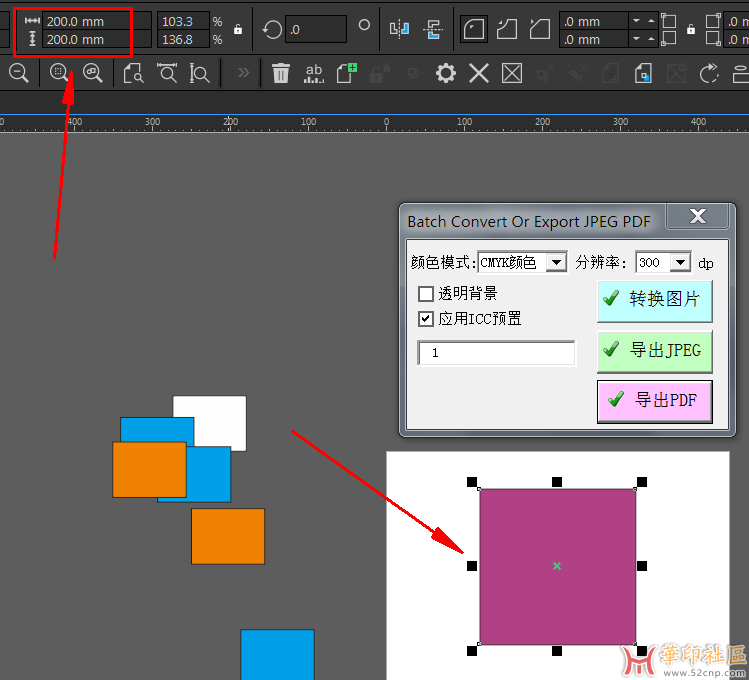
Task: Click the circular redo arrow icon
Action: coord(709,73)
